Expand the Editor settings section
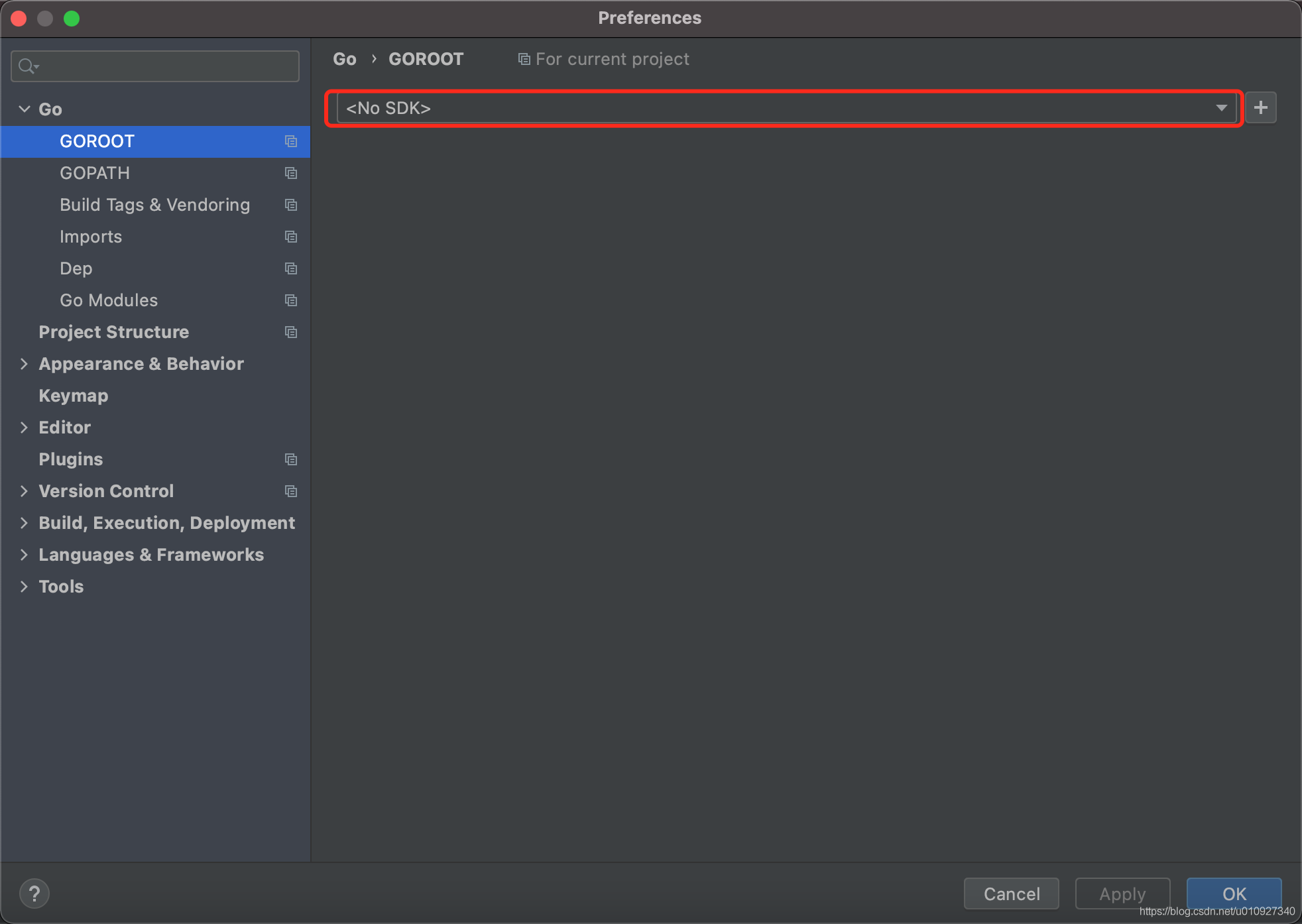Image resolution: width=1302 pixels, height=924 pixels. click(25, 428)
